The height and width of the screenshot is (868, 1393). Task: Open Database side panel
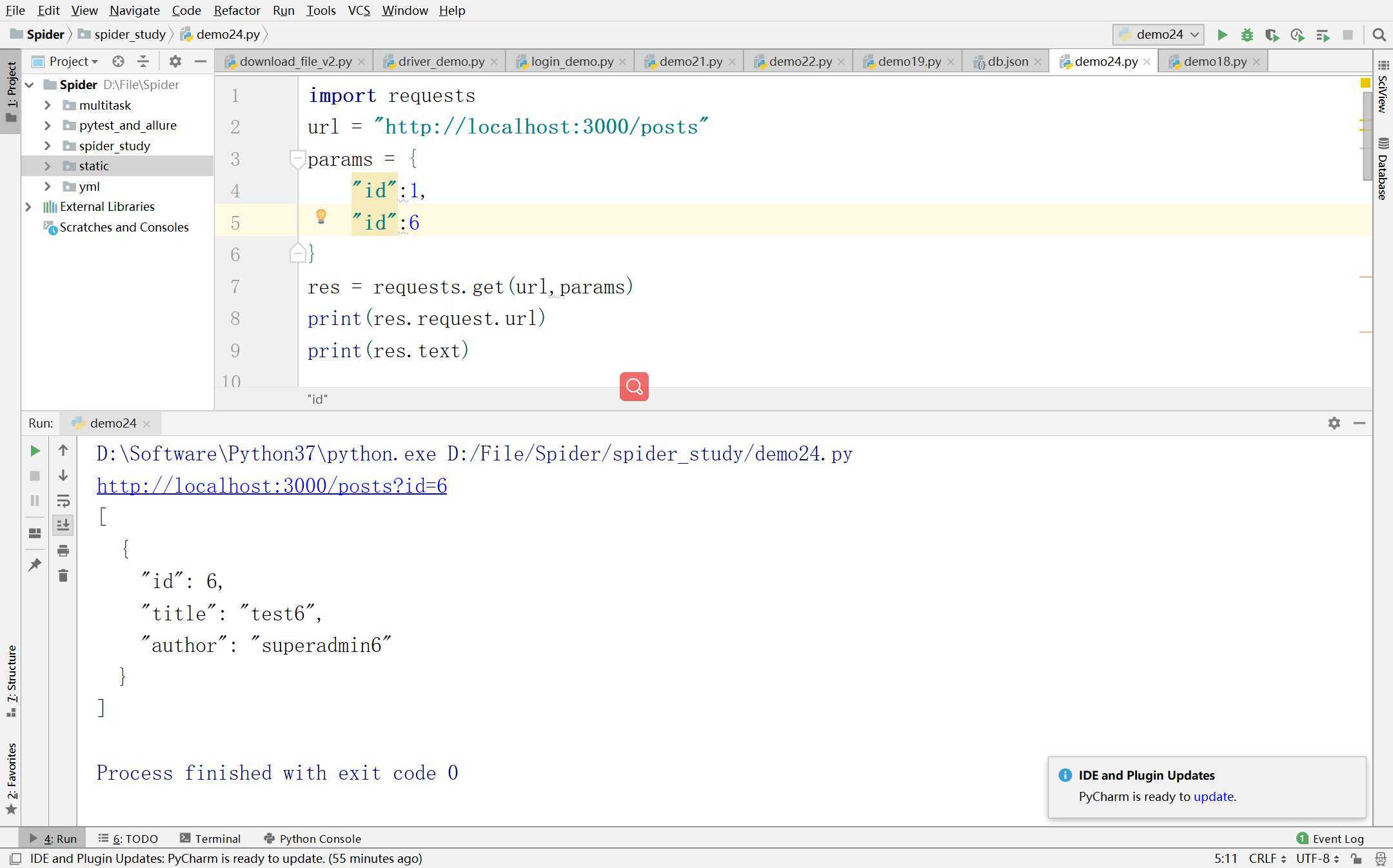pos(1383,169)
